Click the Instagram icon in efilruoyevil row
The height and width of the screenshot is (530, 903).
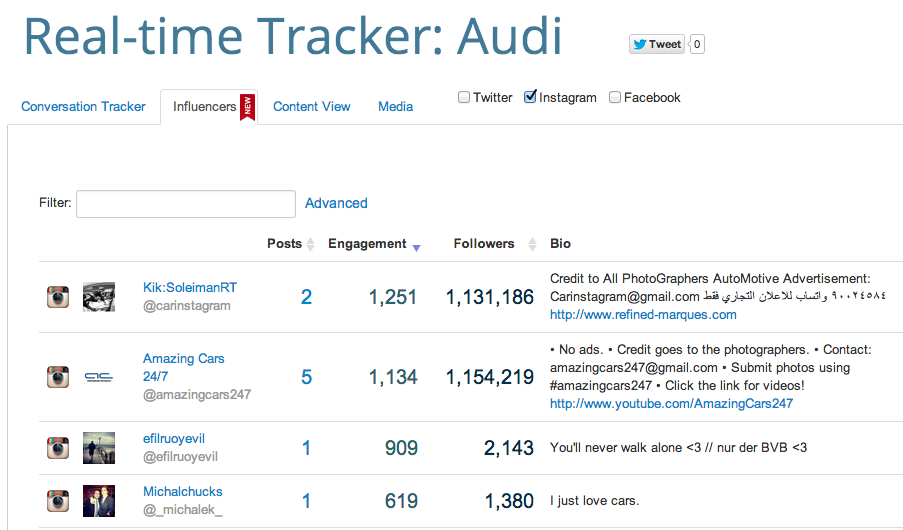[58, 448]
